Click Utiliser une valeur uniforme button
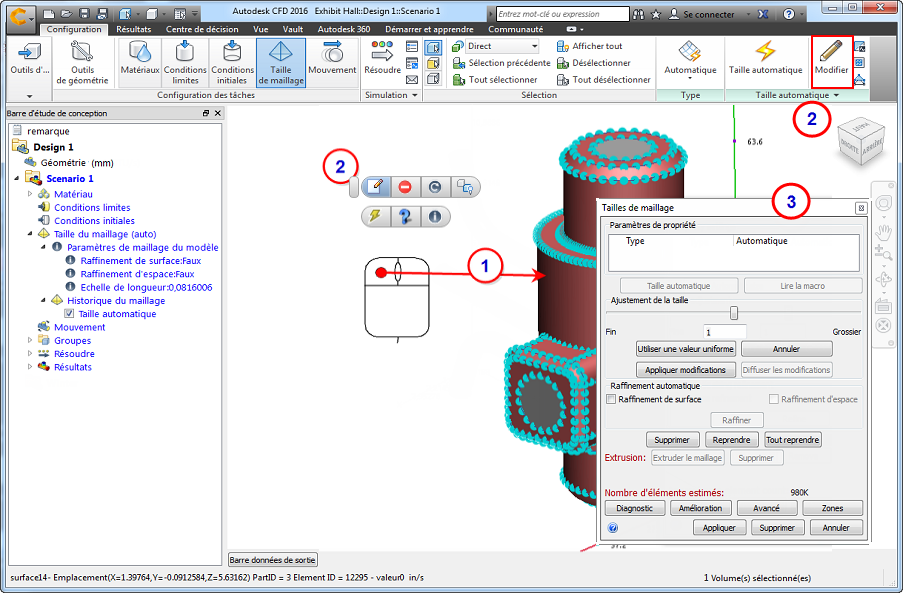Image resolution: width=903 pixels, height=593 pixels. click(x=685, y=349)
